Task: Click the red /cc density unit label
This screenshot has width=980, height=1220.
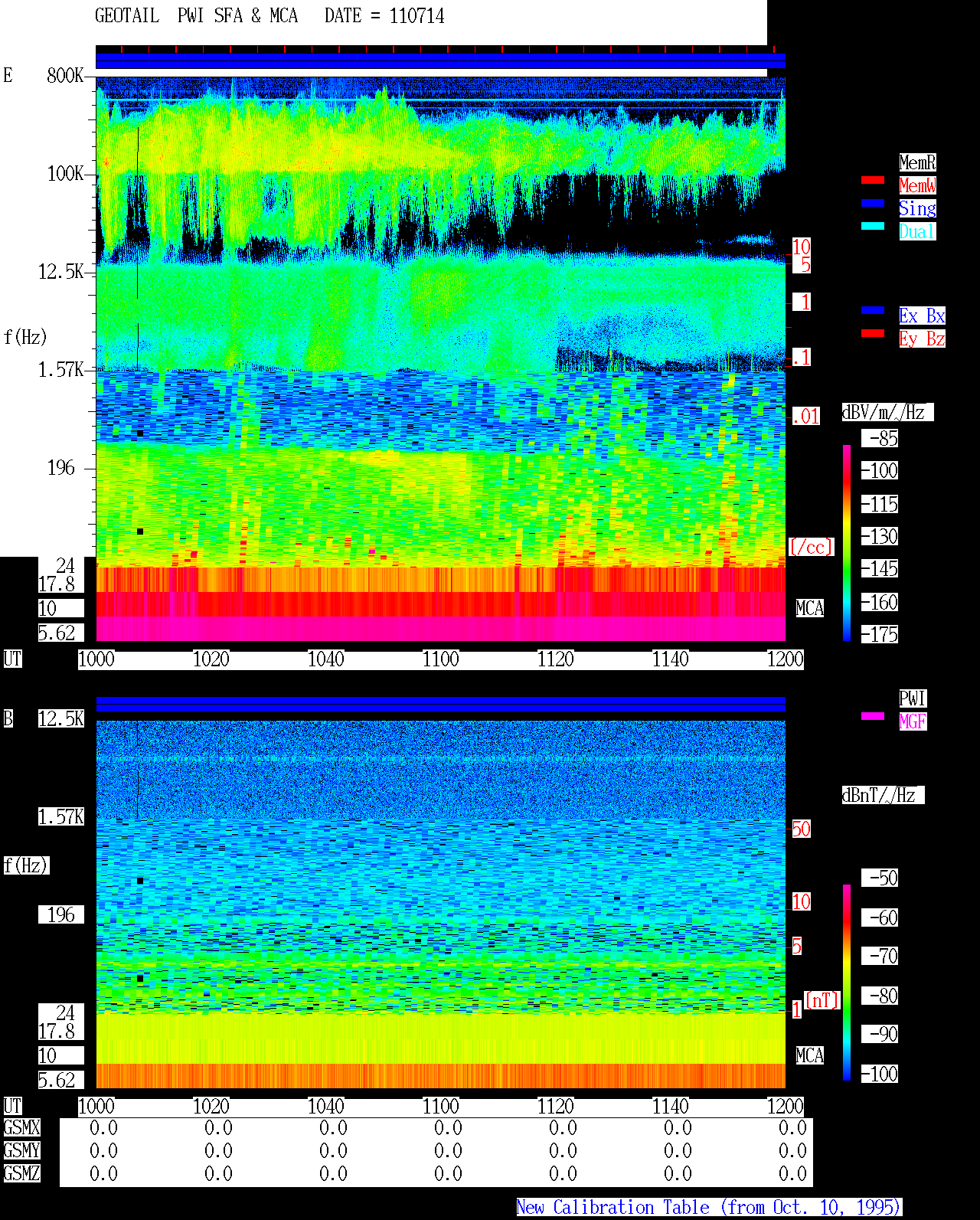Action: [x=811, y=547]
